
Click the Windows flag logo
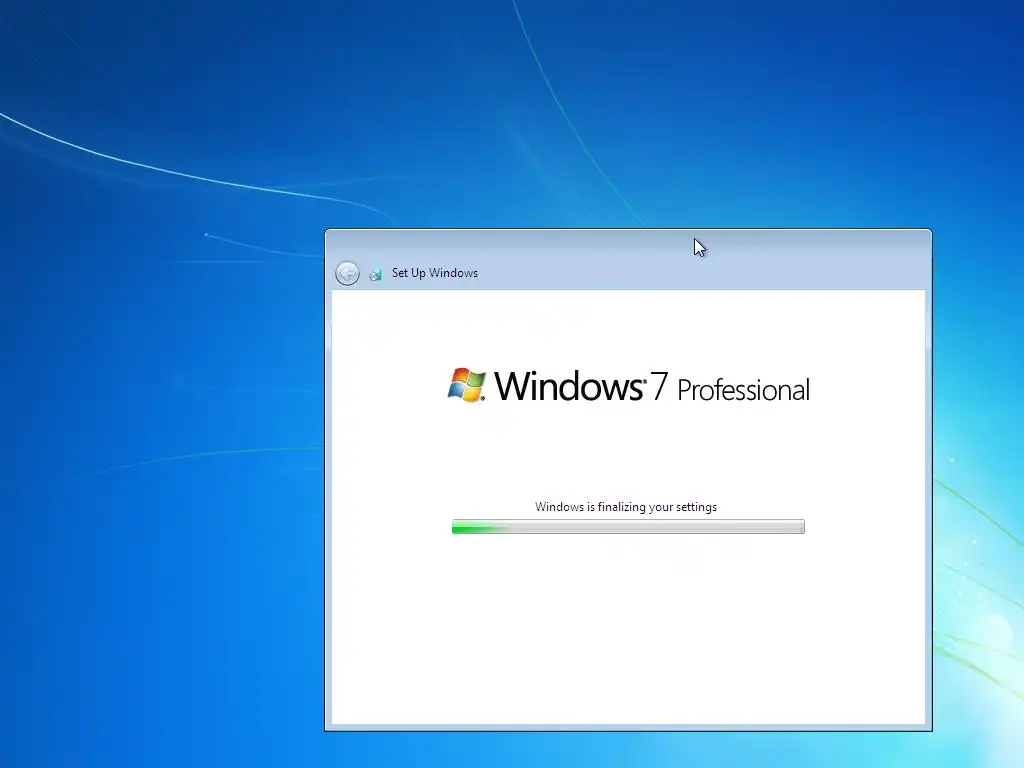(x=467, y=385)
